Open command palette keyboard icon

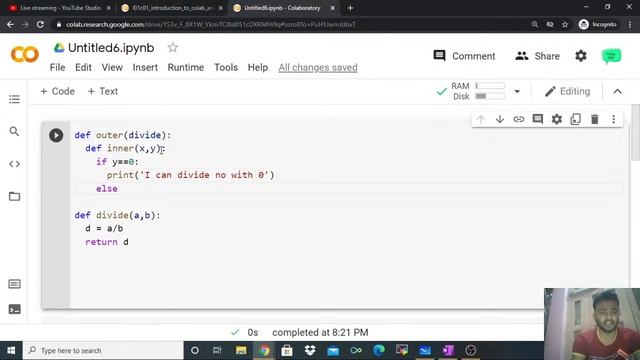[x=14, y=284]
